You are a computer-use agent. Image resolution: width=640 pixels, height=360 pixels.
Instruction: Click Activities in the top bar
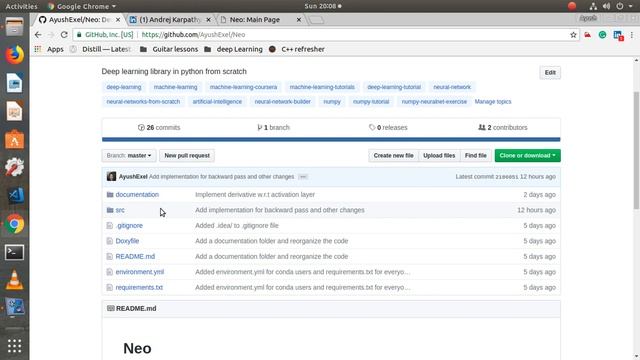click(x=21, y=6)
